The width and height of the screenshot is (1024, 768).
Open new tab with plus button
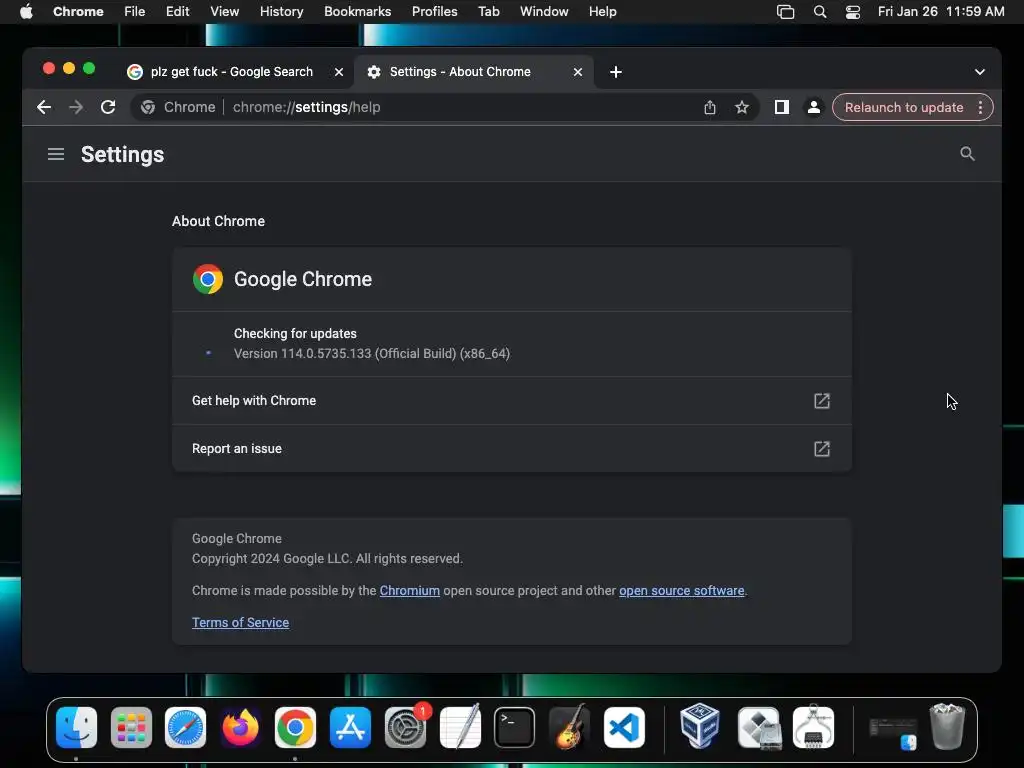pos(616,72)
